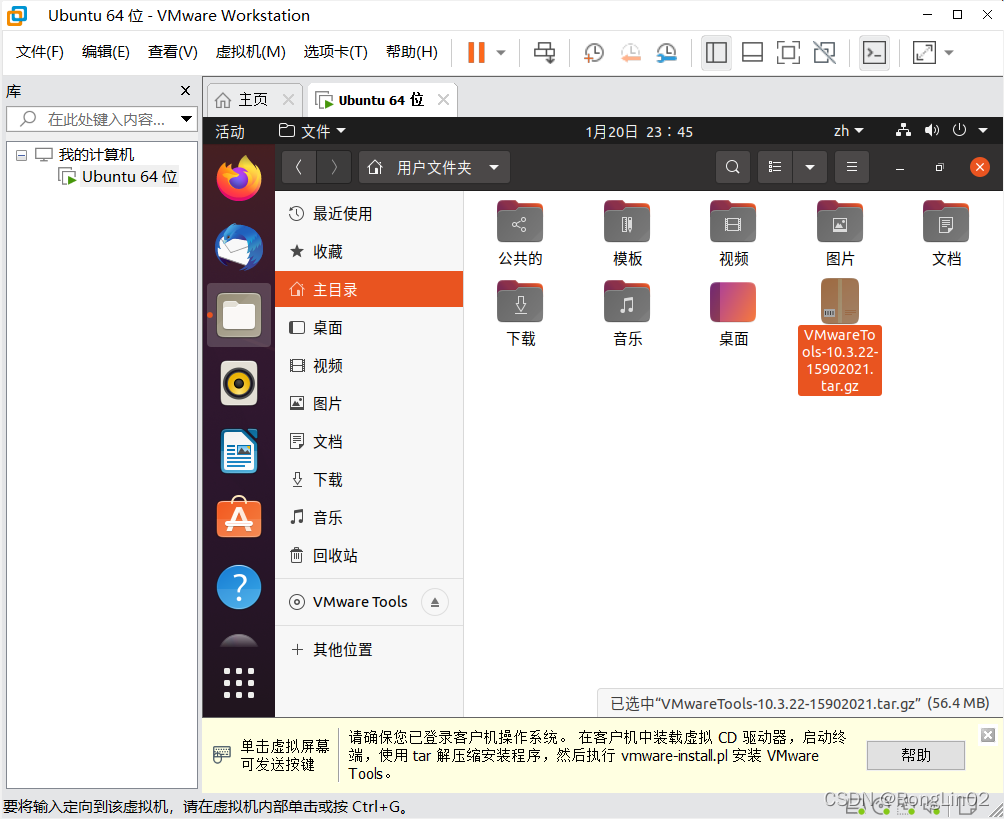Open the 文件 app menu in top bar
The height and width of the screenshot is (819, 1004).
click(x=312, y=131)
